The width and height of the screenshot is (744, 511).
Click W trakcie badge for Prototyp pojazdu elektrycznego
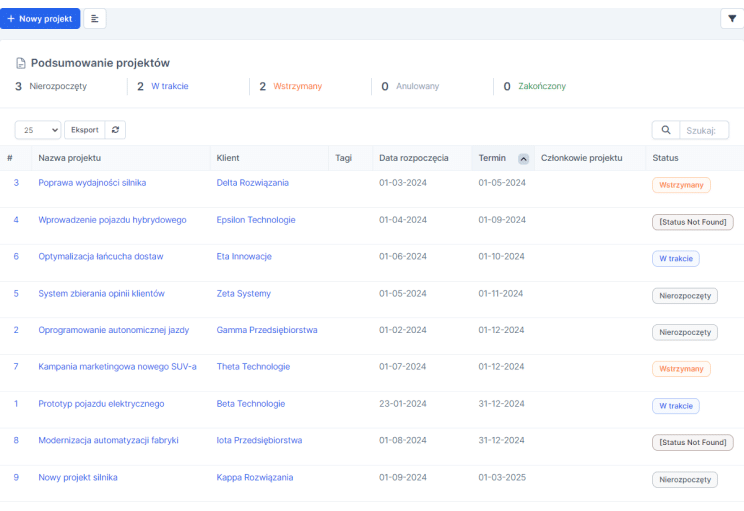(x=676, y=406)
